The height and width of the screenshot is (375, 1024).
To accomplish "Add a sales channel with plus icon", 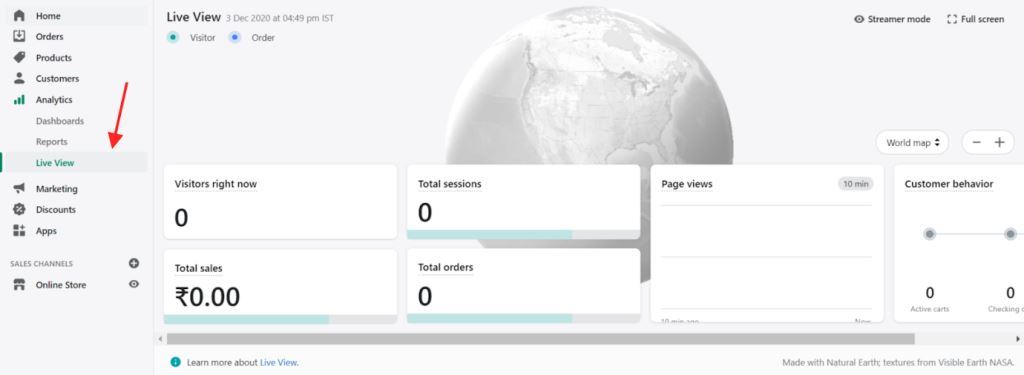I will pos(134,263).
